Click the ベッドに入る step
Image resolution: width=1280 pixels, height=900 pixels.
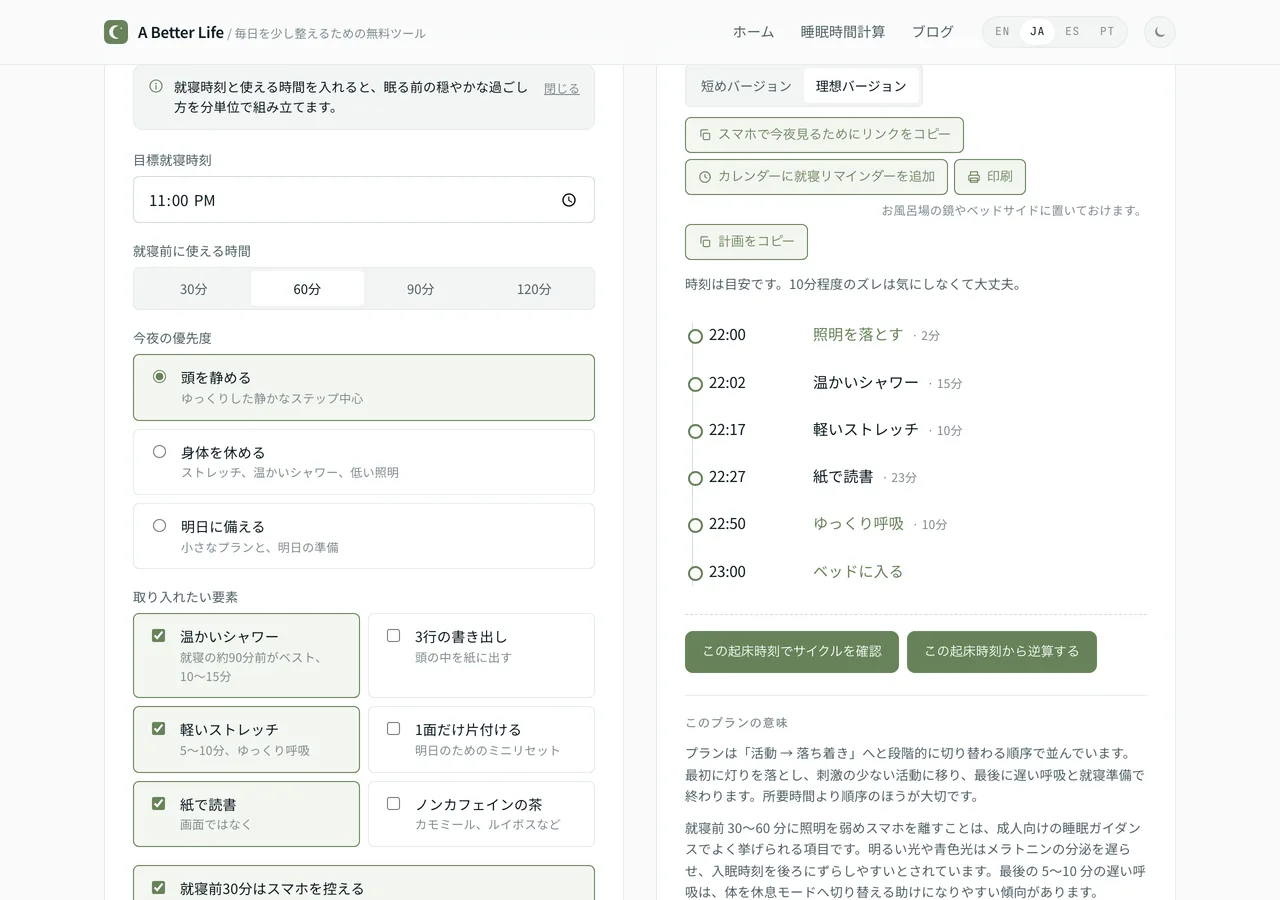click(858, 572)
